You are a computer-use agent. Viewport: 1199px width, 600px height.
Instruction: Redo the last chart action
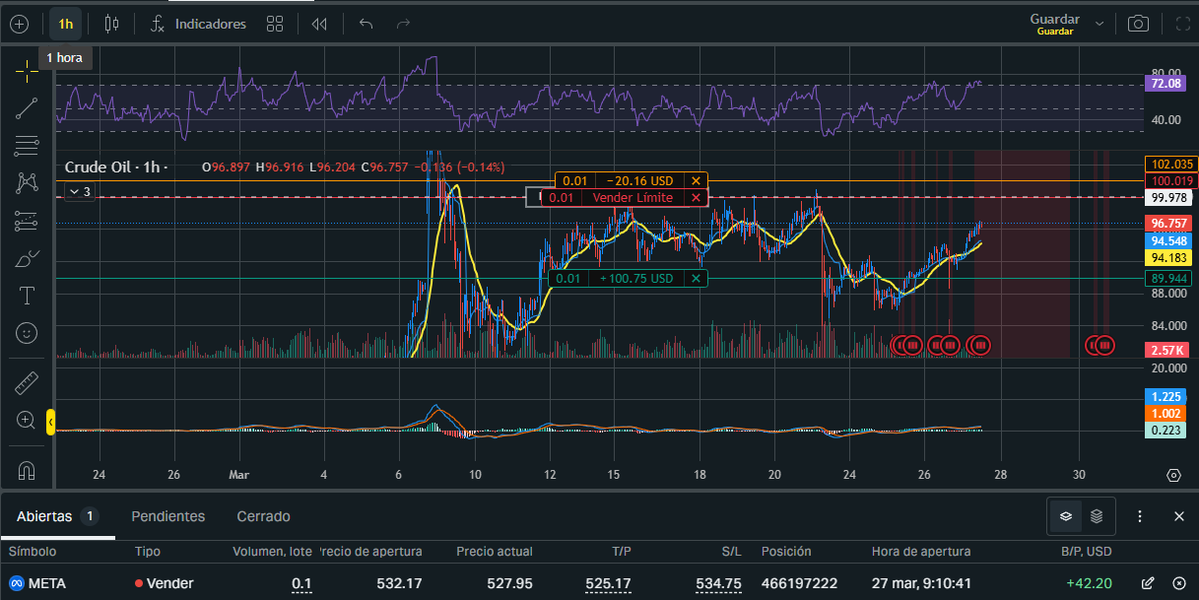pos(403,24)
